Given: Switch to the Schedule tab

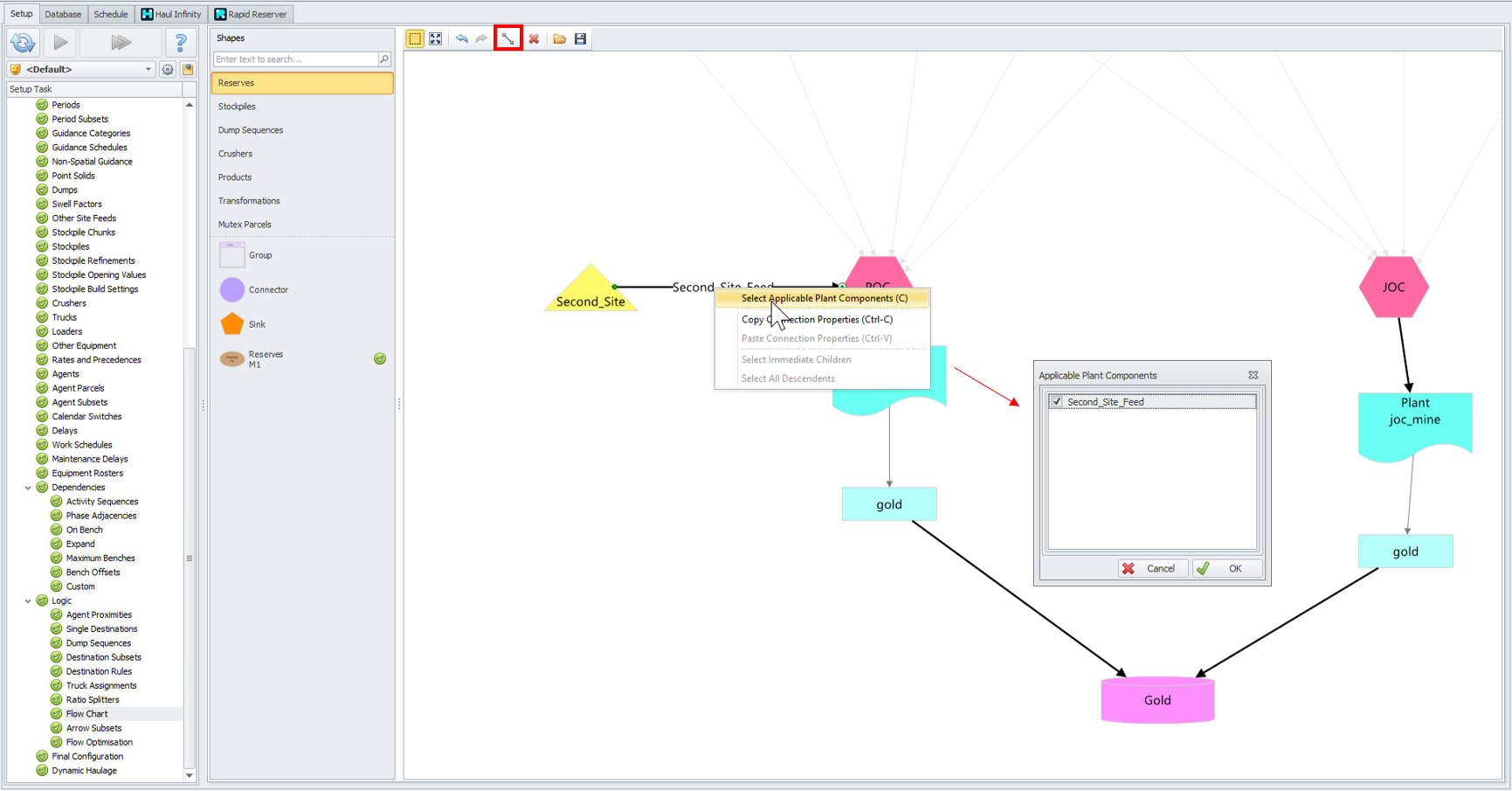Looking at the screenshot, I should [x=111, y=14].
